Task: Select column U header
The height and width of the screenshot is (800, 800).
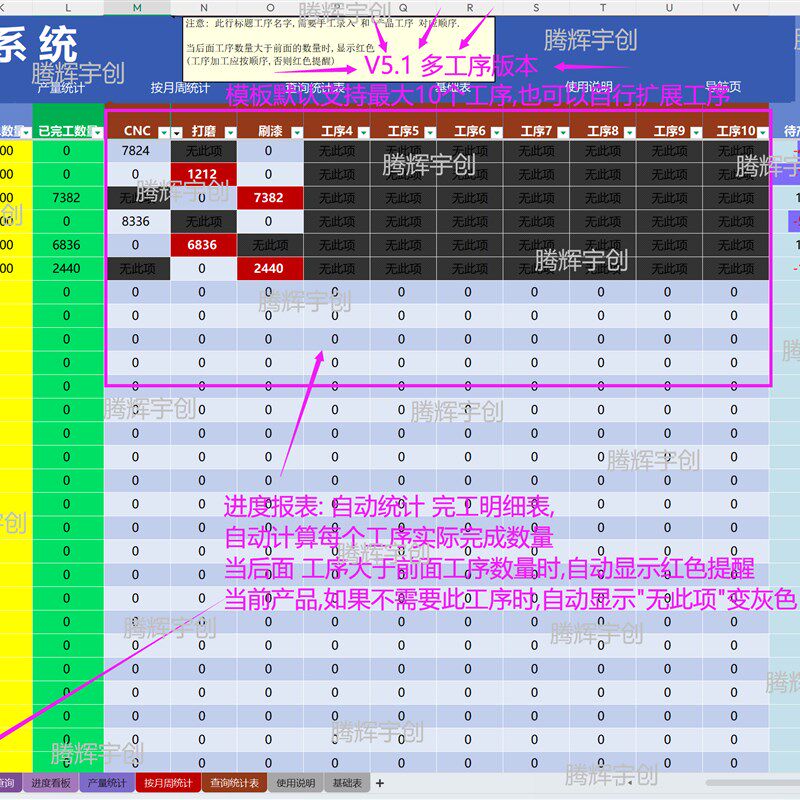Action: (x=669, y=8)
